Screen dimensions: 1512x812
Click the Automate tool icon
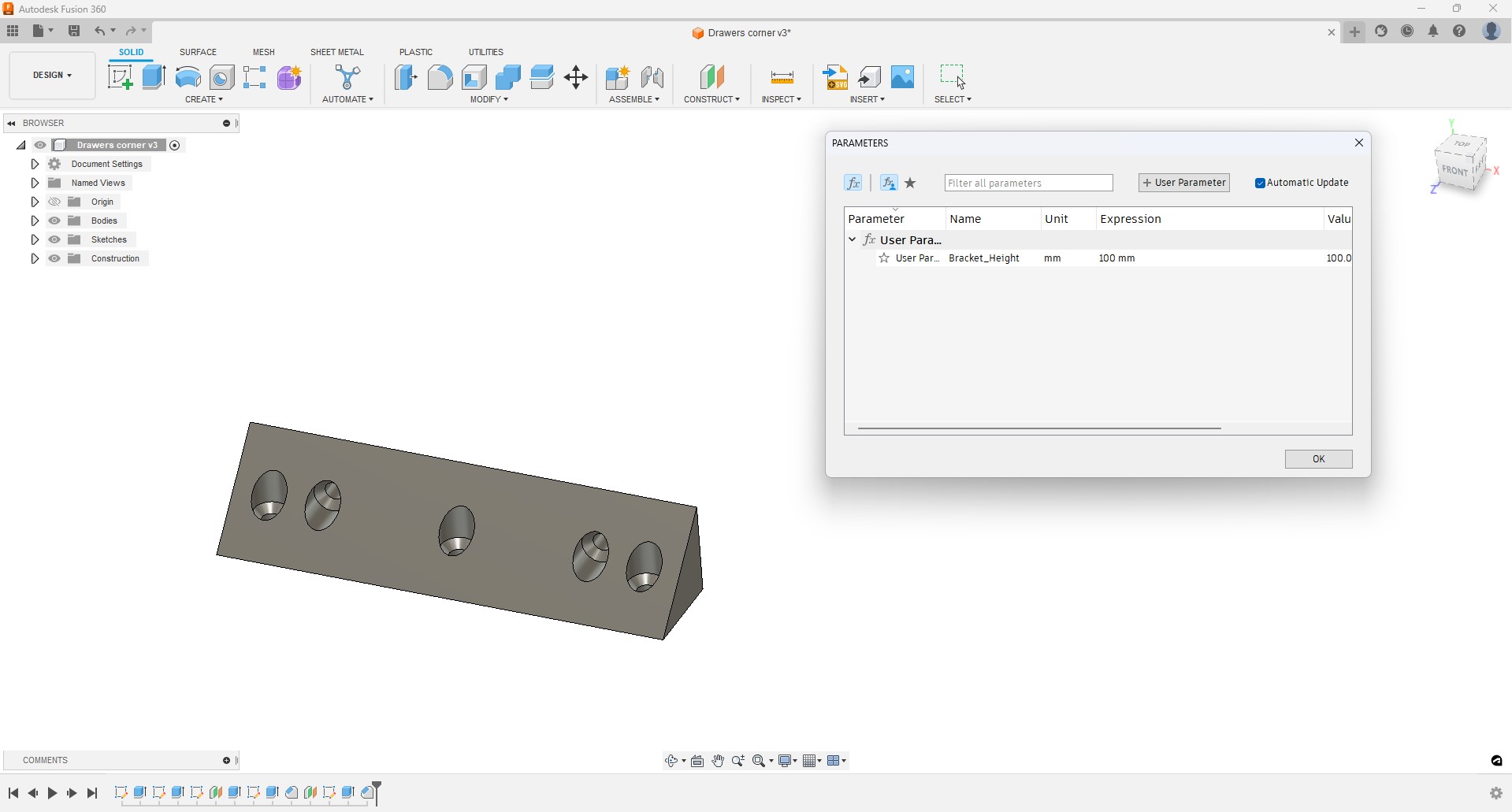coord(347,77)
